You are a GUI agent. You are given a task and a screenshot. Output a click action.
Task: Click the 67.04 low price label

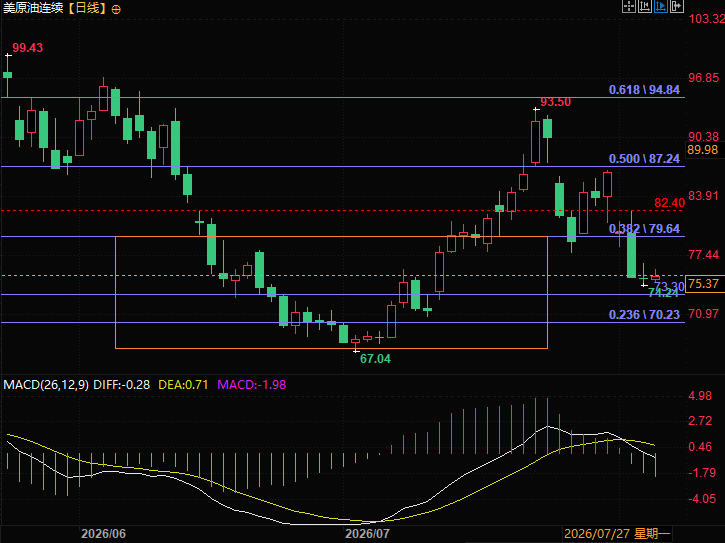(375, 358)
